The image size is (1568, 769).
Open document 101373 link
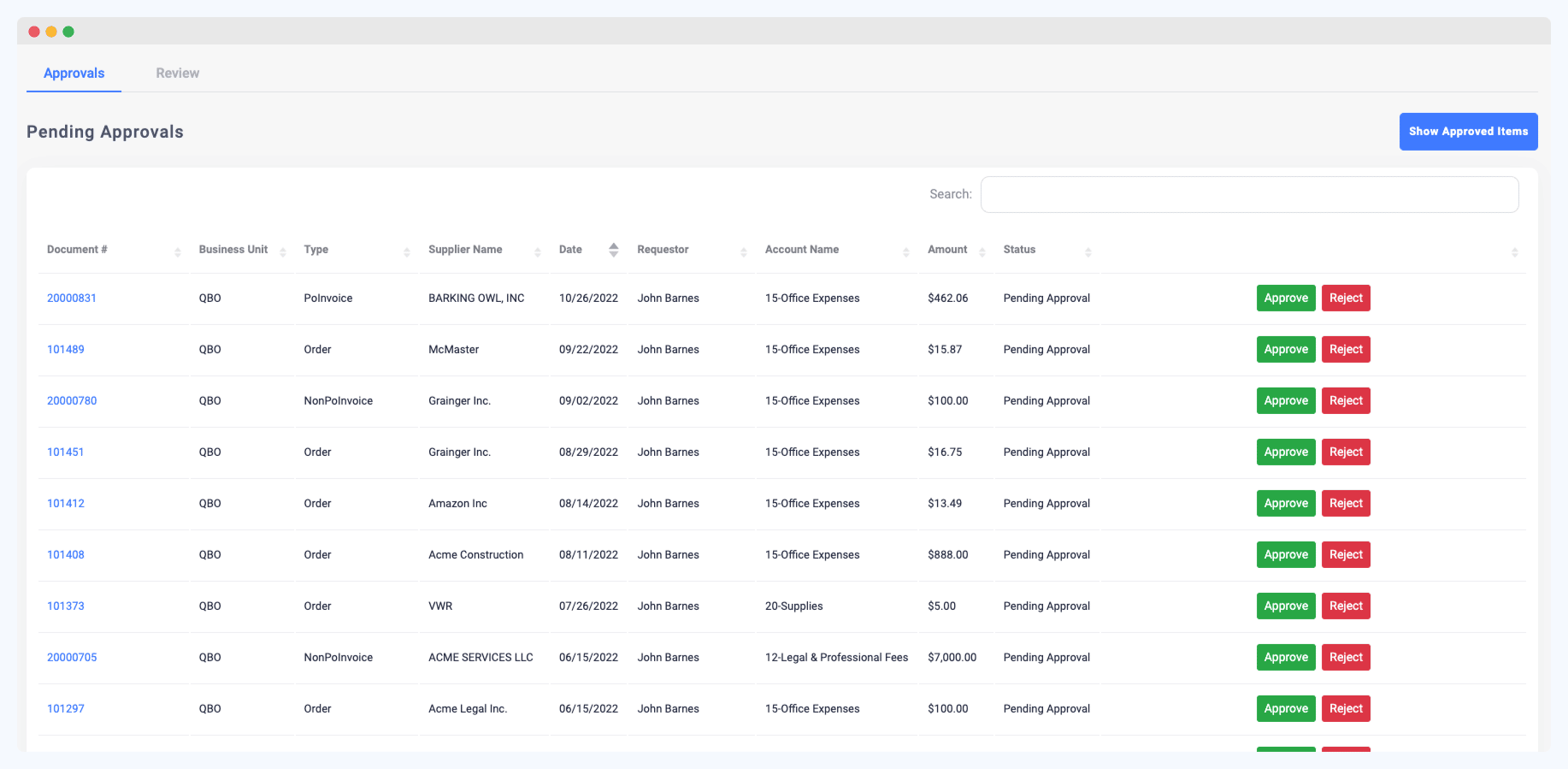(66, 606)
